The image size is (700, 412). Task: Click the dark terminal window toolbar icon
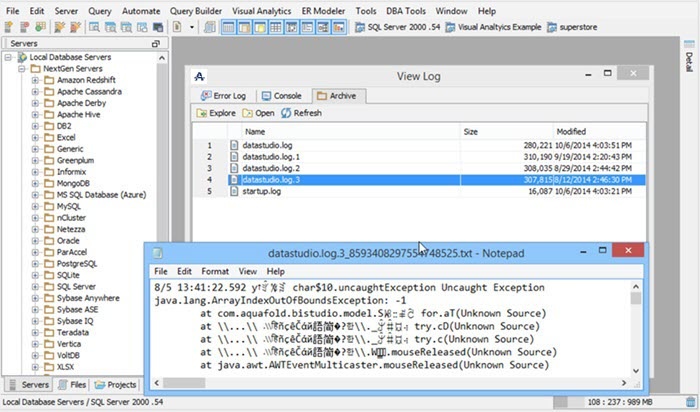pyautogui.click(x=158, y=27)
